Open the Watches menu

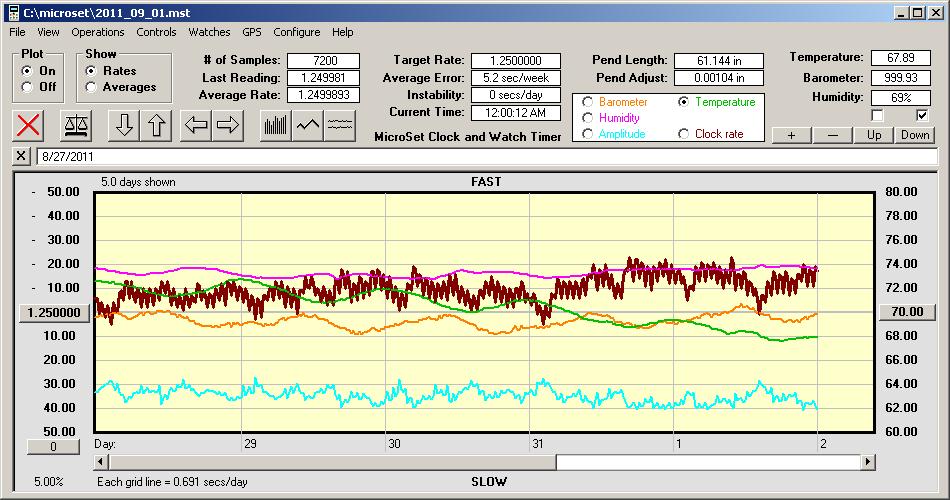(x=209, y=32)
